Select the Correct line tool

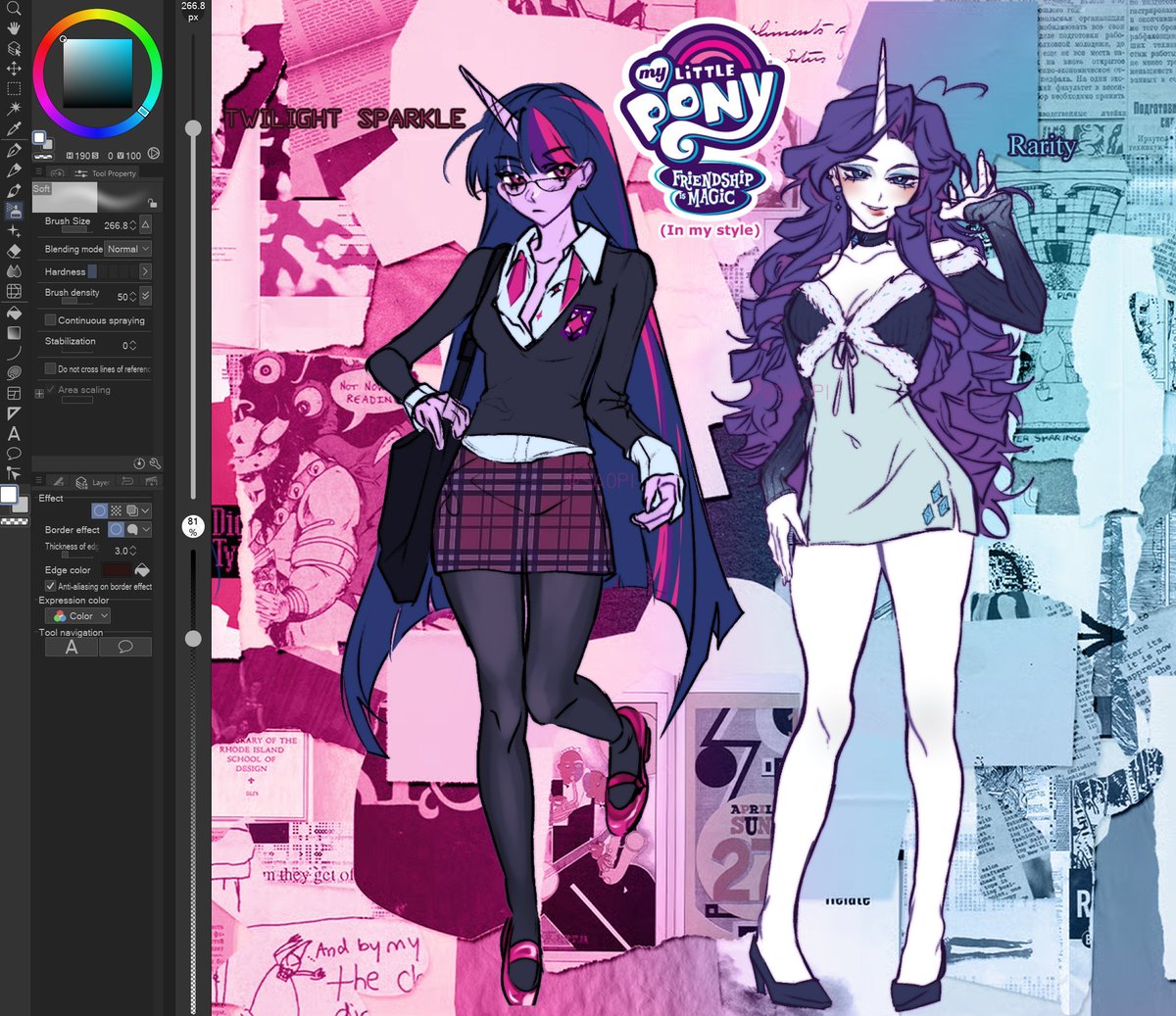click(14, 473)
